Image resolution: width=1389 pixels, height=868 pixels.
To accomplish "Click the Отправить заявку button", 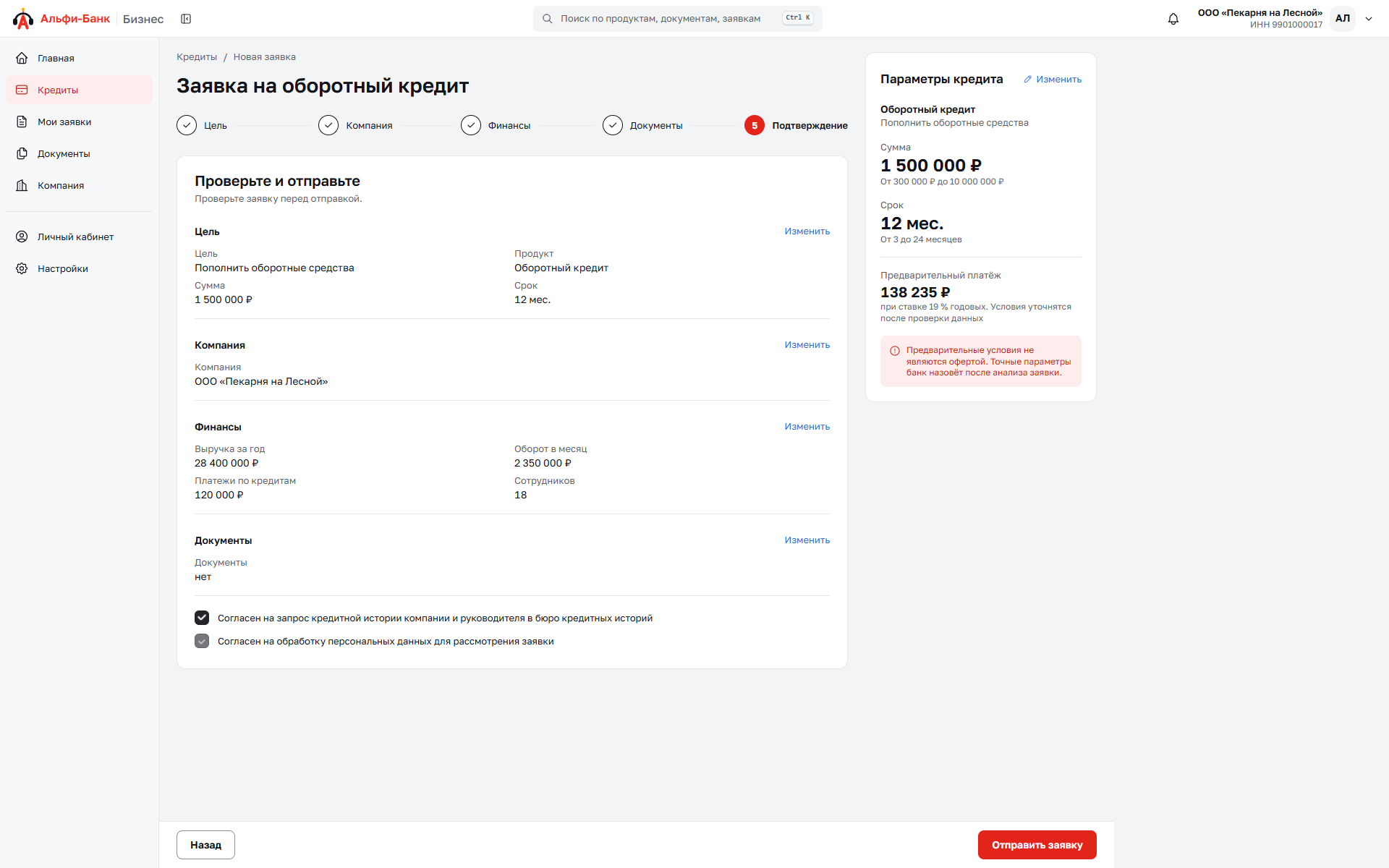I will pyautogui.click(x=1037, y=845).
